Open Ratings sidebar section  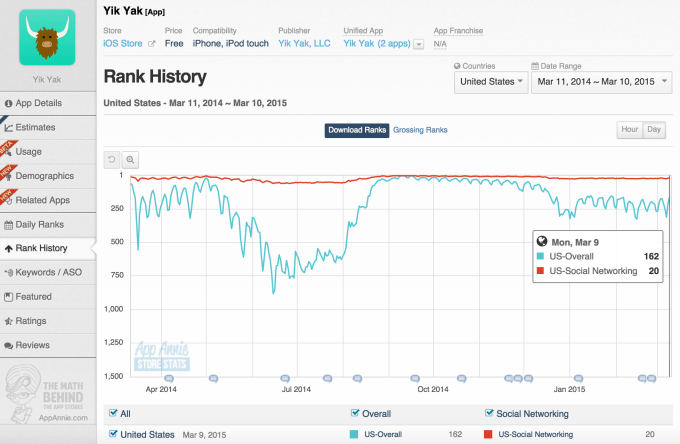(x=48, y=321)
